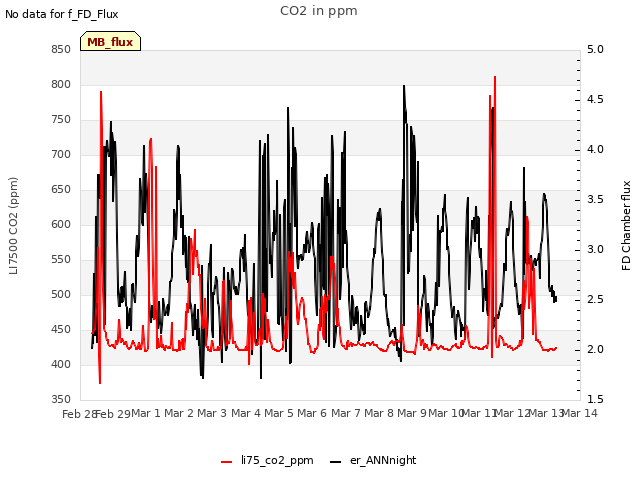Click the 650 left axis label
Viewport: 640px width, 480px height.
[61, 189]
